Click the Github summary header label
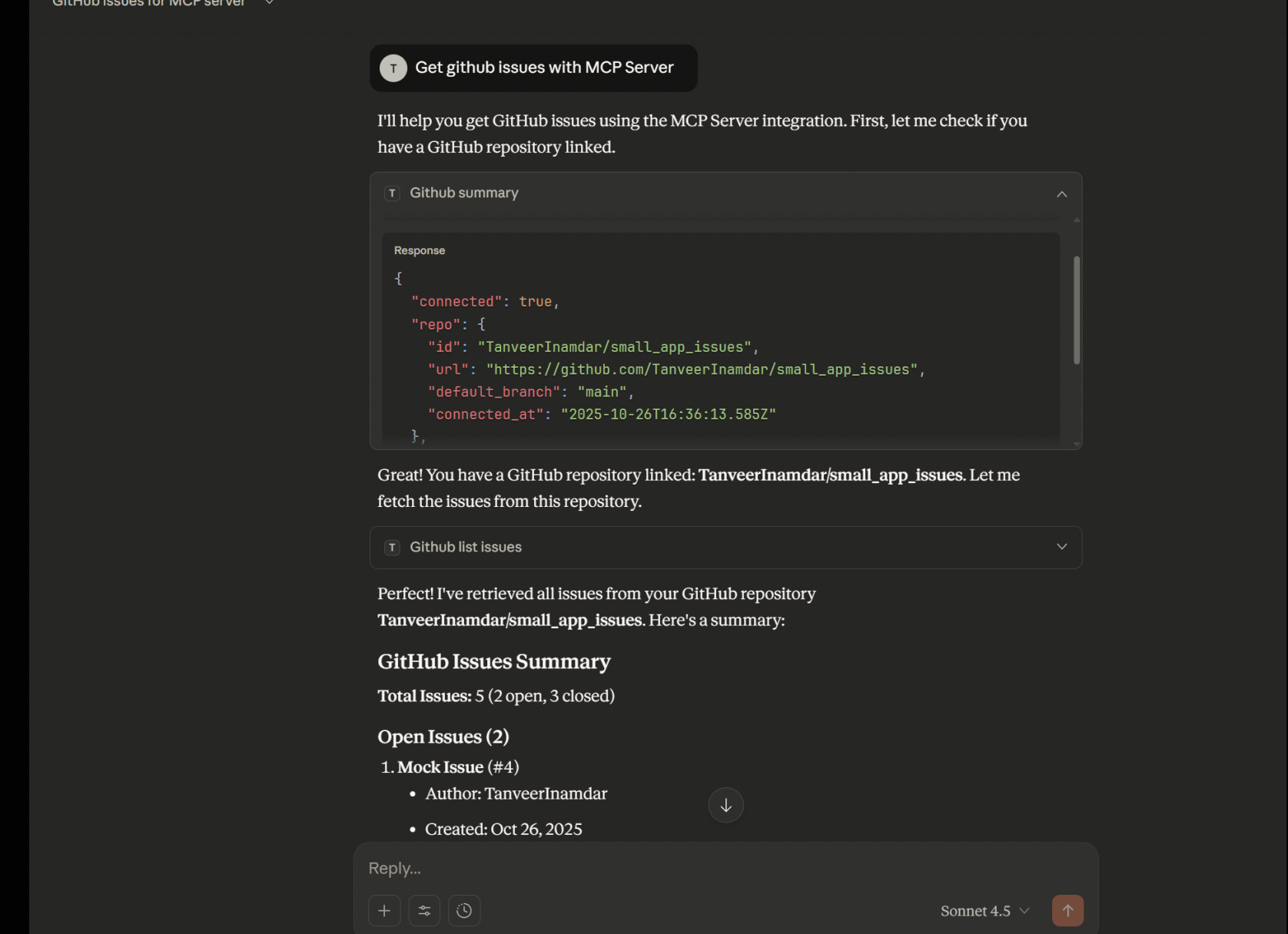Viewport: 1288px width, 934px height. coord(464,193)
